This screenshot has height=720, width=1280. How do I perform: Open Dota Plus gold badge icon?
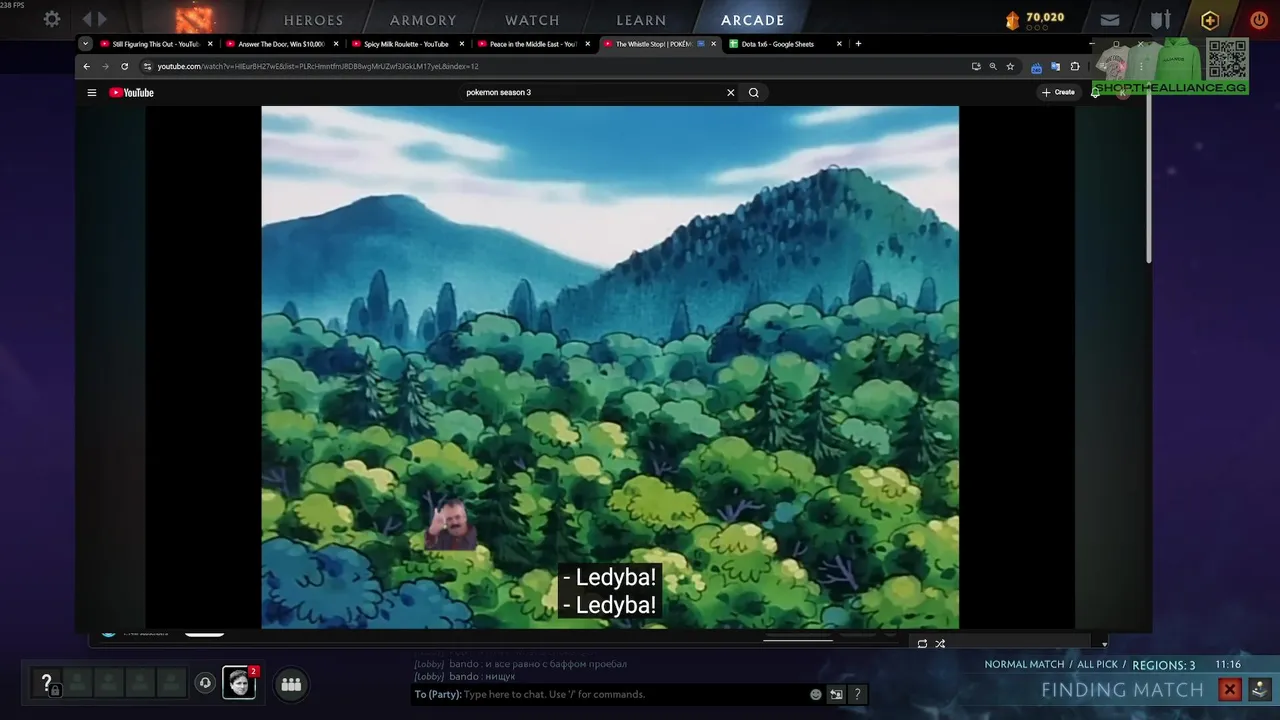1210,20
